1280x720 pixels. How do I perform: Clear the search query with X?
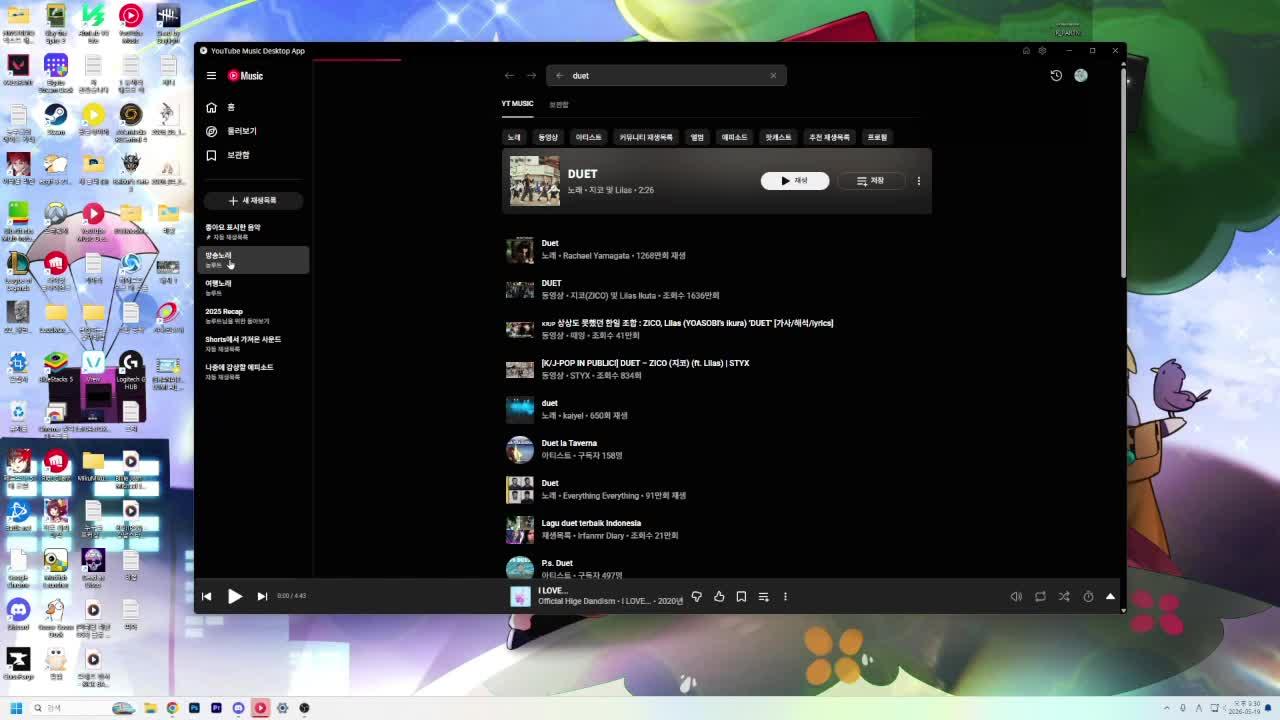773,76
